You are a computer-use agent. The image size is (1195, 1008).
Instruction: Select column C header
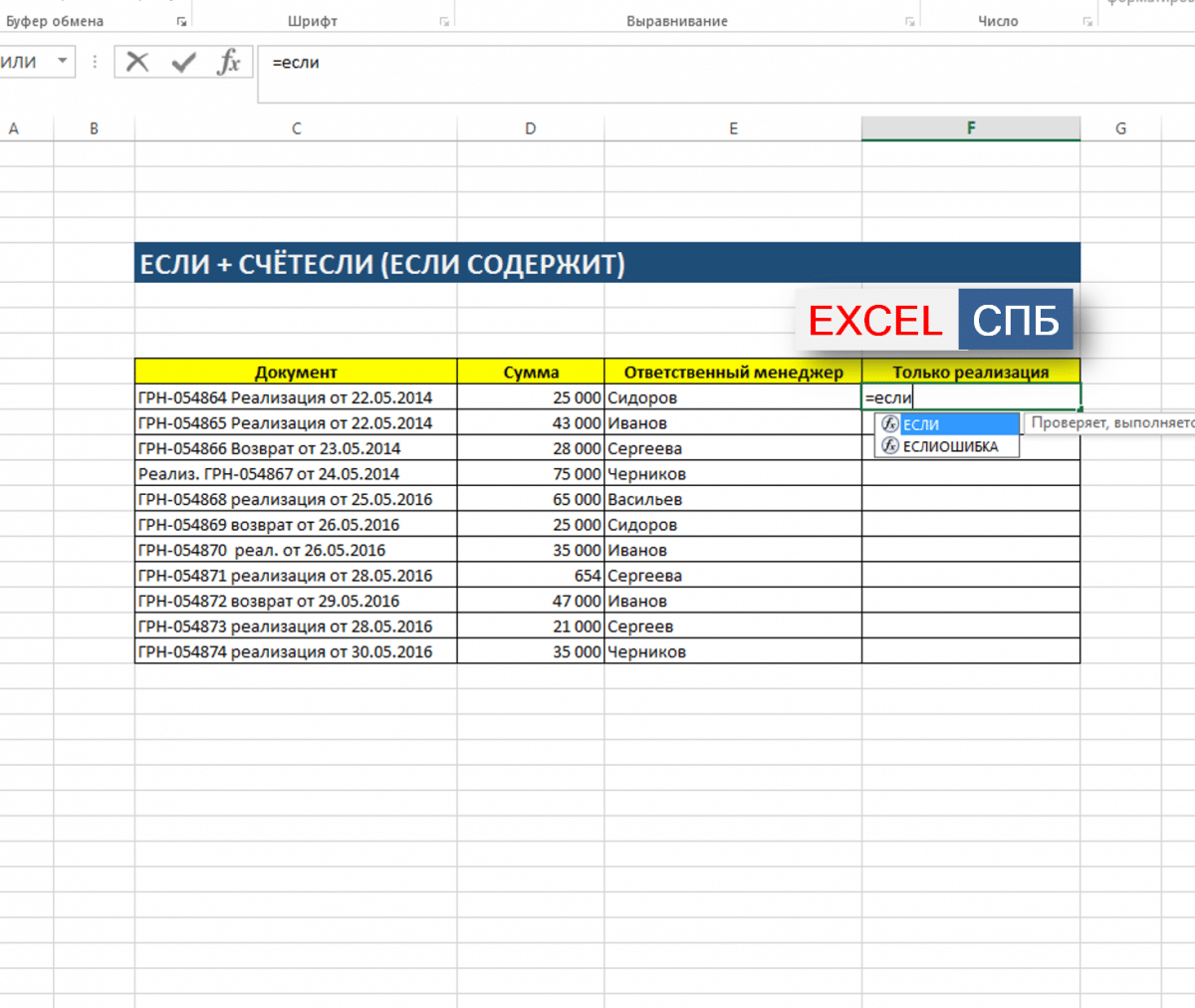[x=296, y=128]
